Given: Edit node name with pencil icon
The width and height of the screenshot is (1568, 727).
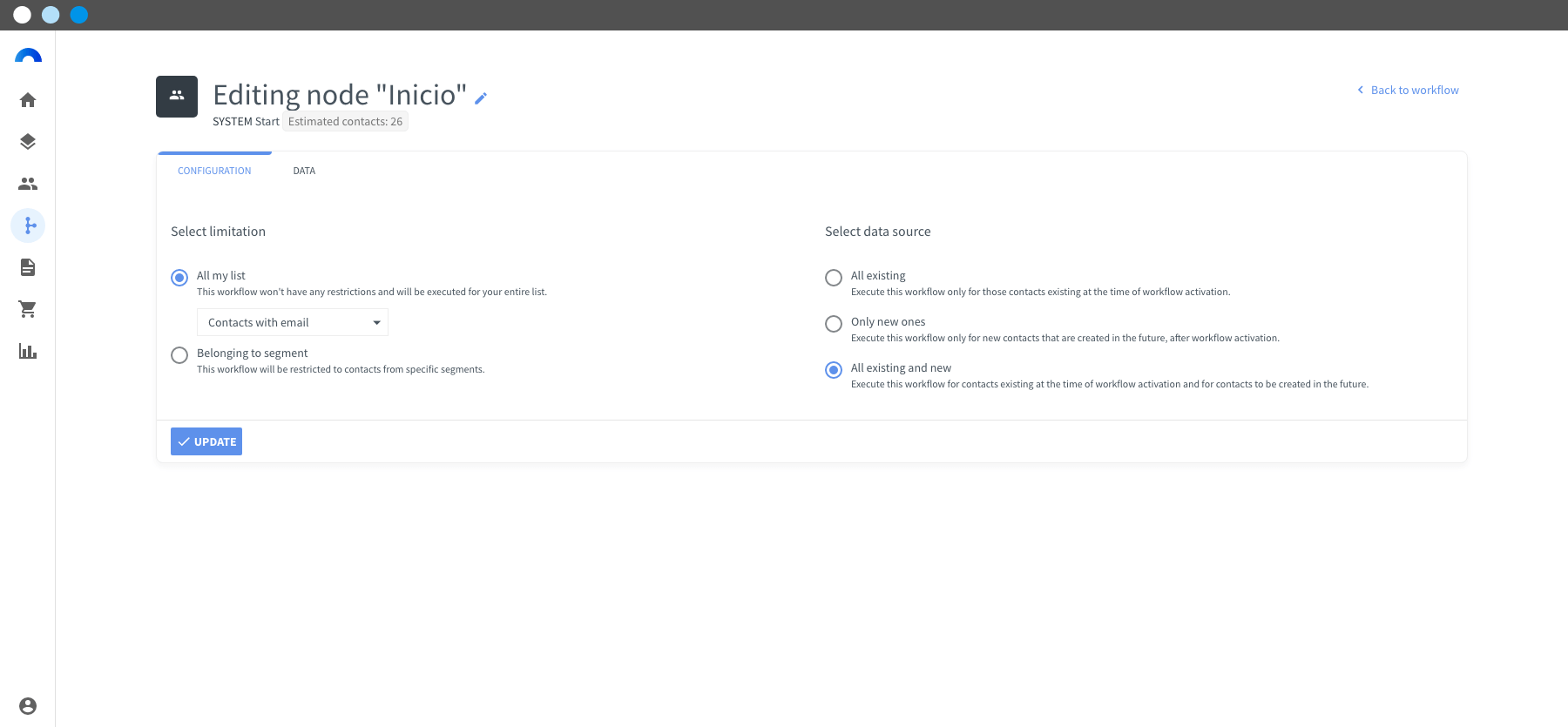Looking at the screenshot, I should (x=481, y=98).
